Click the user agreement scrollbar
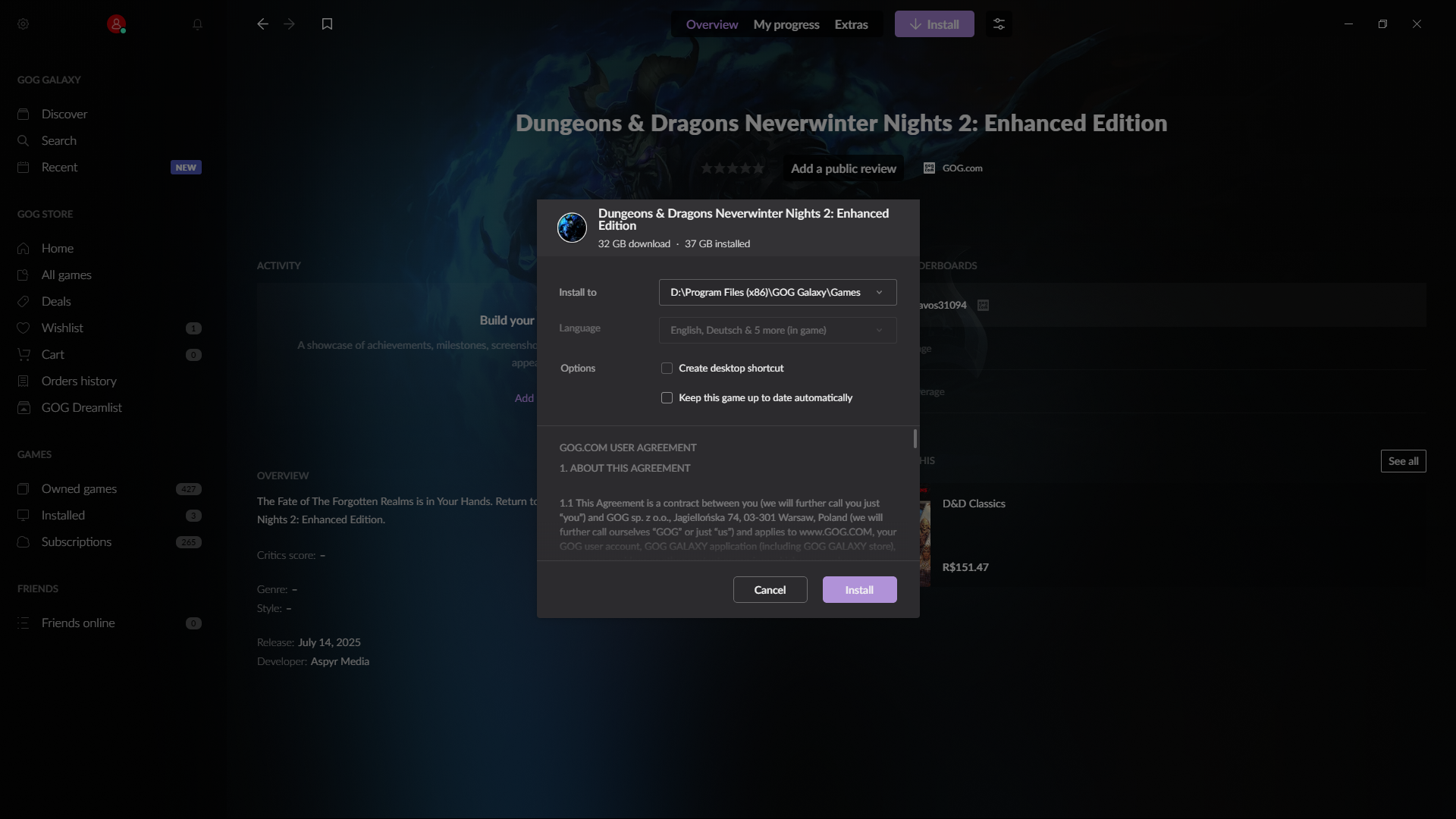This screenshot has width=1456, height=819. [x=915, y=438]
